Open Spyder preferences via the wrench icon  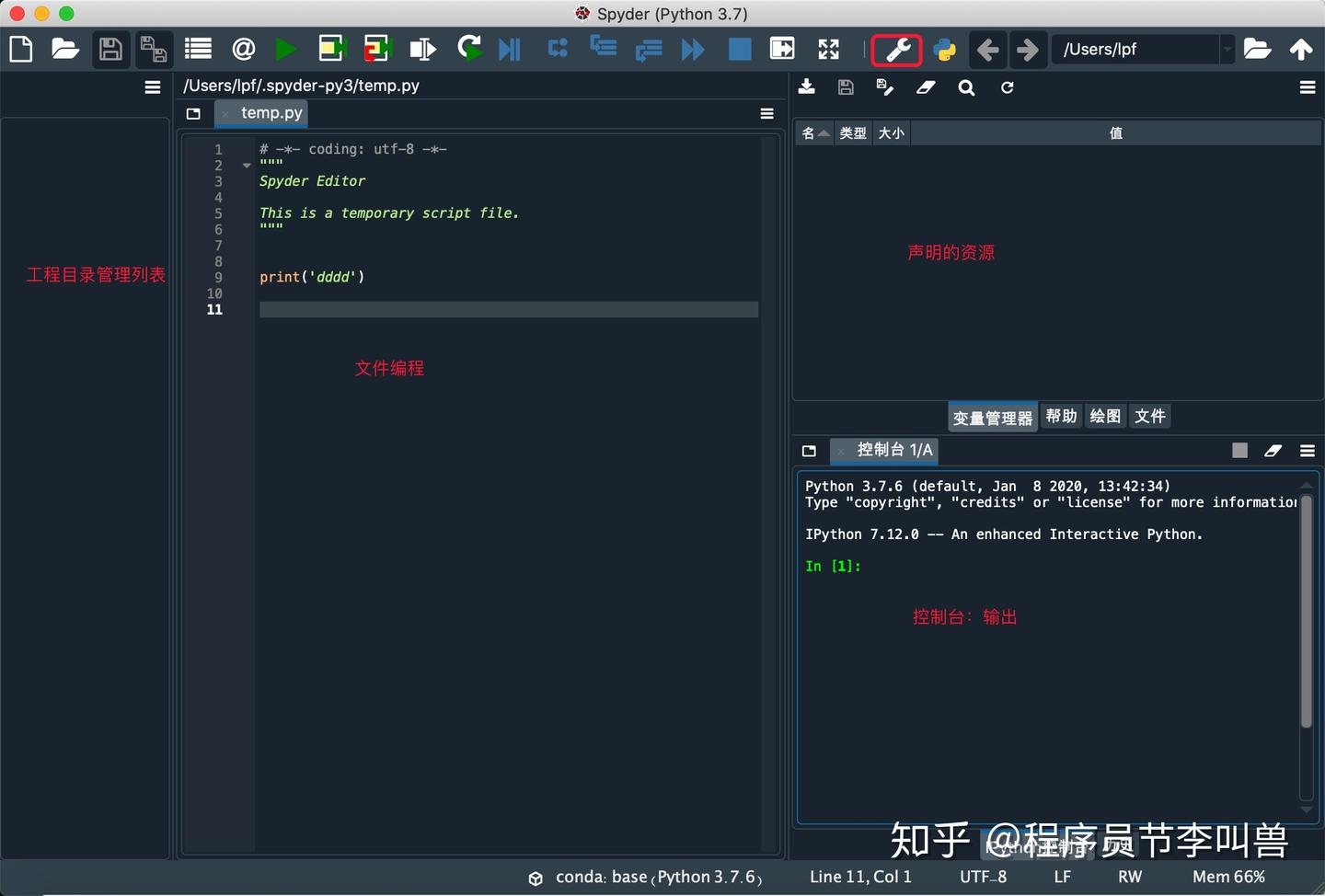coord(895,50)
